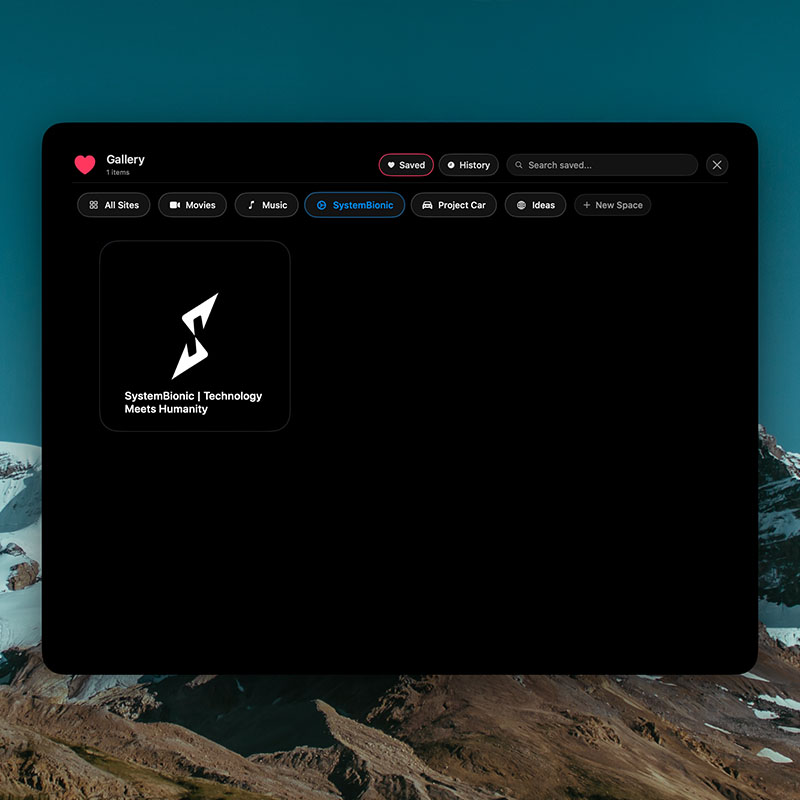
Task: Open the All Sites tab
Action: [114, 205]
